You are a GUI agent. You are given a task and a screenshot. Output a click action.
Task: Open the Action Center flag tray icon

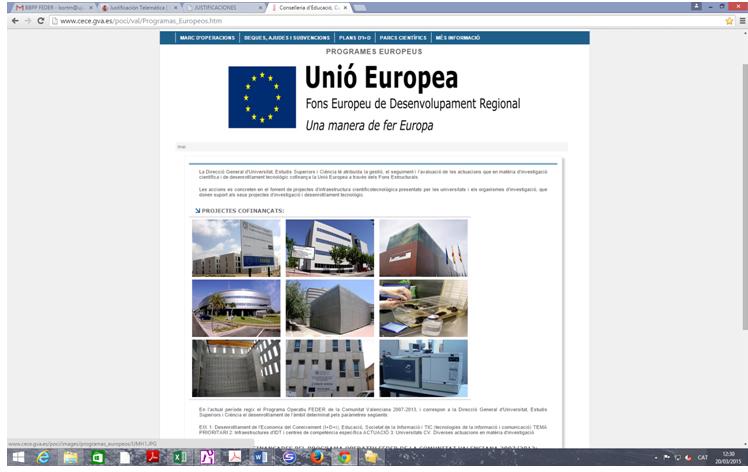pyautogui.click(x=666, y=458)
